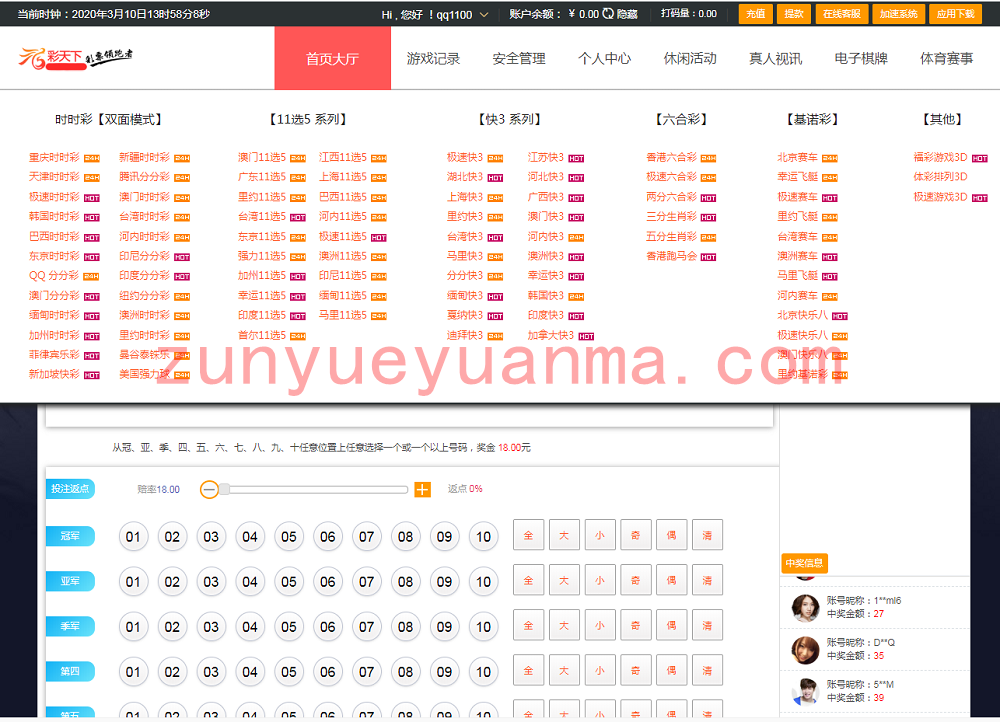Open the 韩国时时彩 game
Screen dimensions: 1000x722
(55, 216)
